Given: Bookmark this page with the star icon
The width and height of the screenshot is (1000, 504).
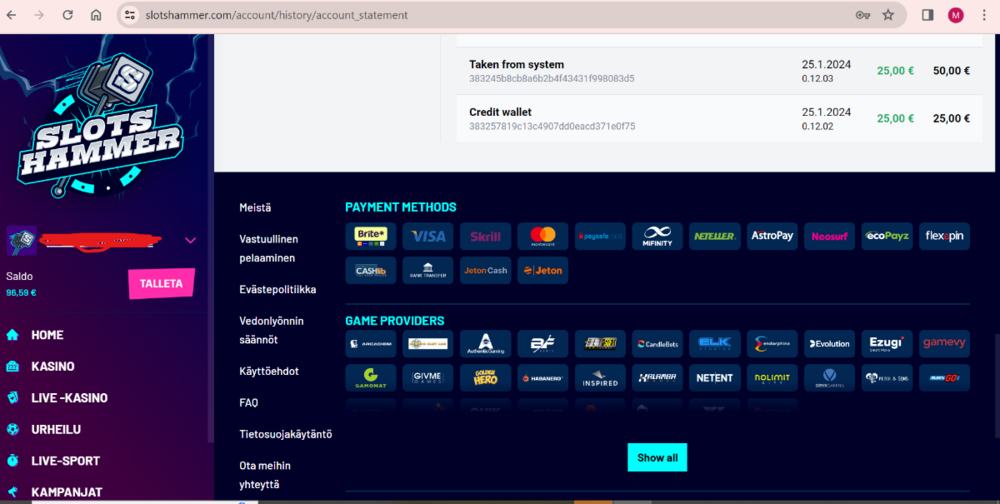Looking at the screenshot, I should point(888,15).
